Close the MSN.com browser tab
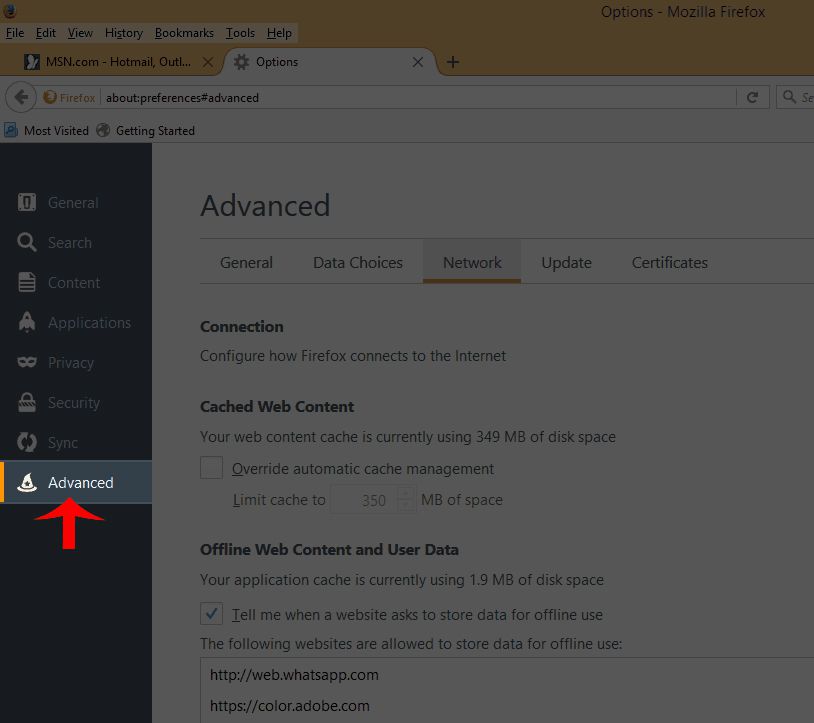 (208, 62)
